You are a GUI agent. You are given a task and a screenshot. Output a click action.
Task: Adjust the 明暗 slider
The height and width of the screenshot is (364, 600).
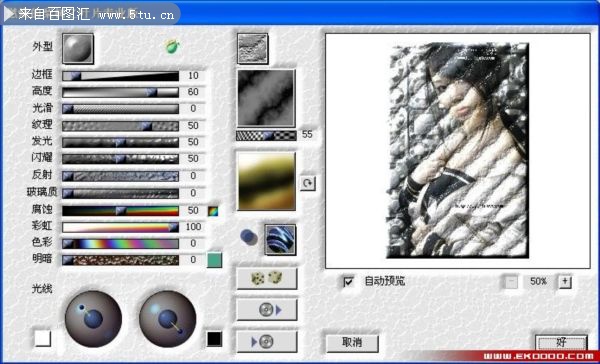(x=121, y=260)
